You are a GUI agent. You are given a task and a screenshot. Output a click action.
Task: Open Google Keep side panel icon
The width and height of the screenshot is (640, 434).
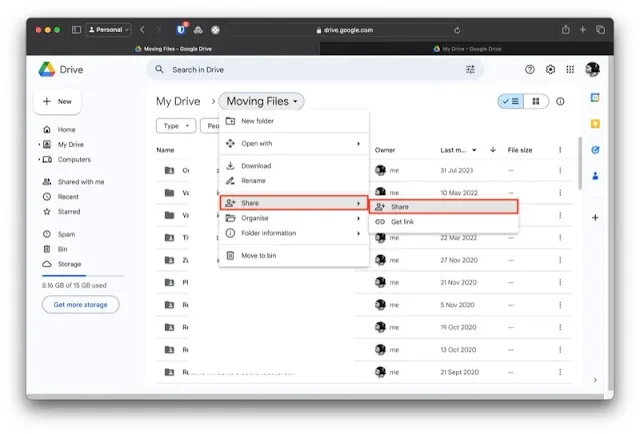tap(595, 124)
